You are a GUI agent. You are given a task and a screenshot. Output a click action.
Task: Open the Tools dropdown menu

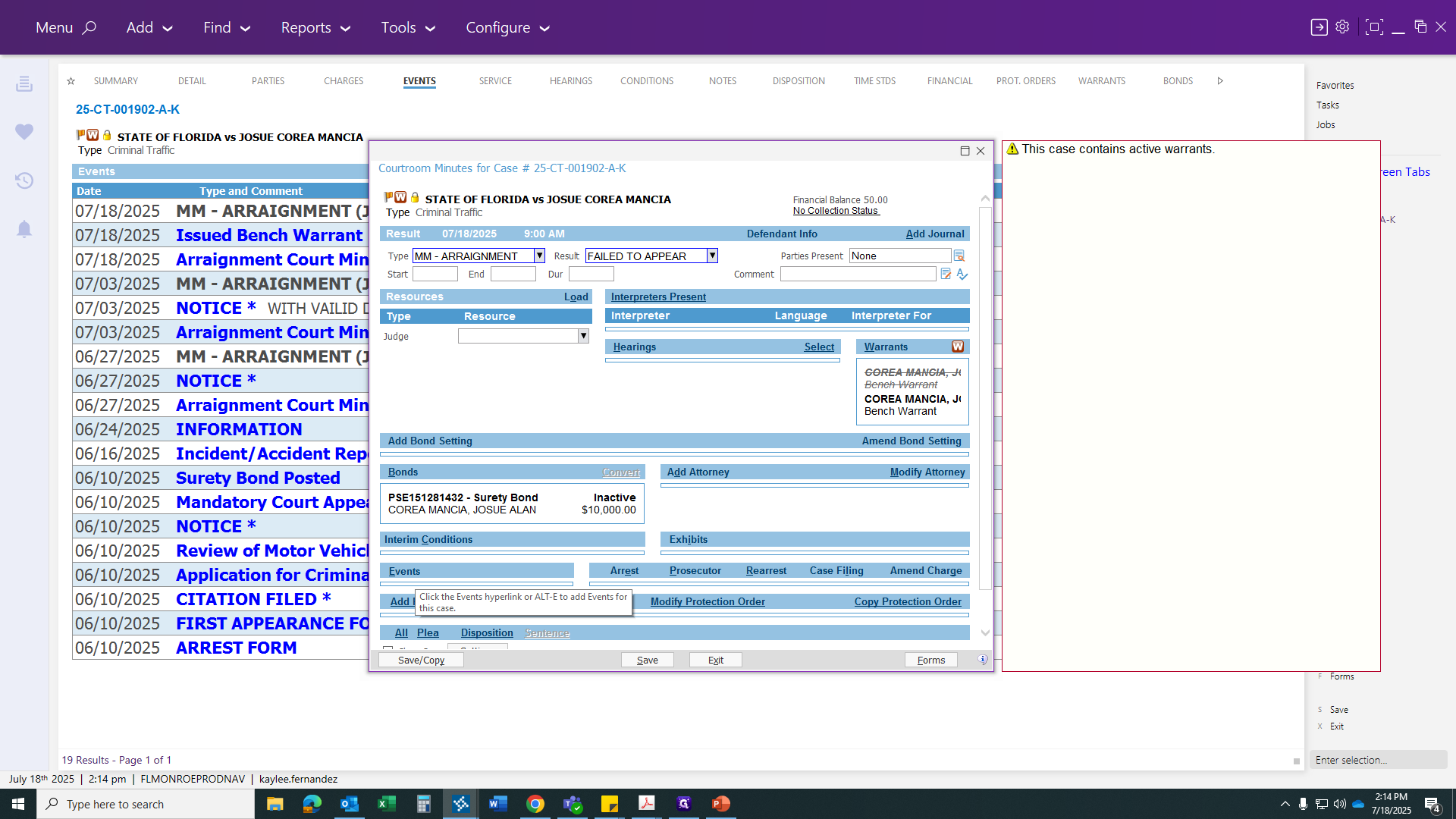point(408,27)
